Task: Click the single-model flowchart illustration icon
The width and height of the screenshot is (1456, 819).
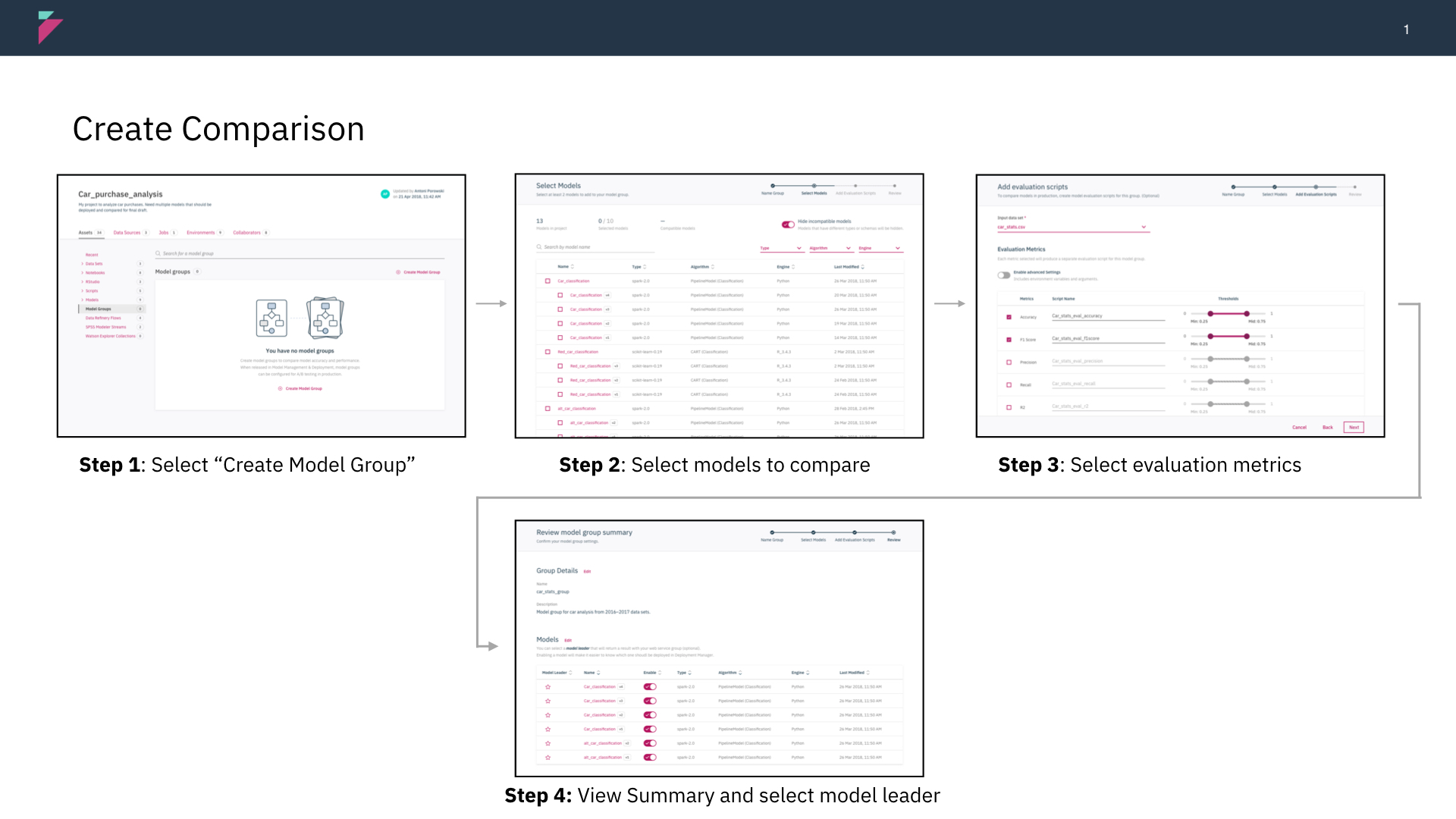Action: [271, 318]
